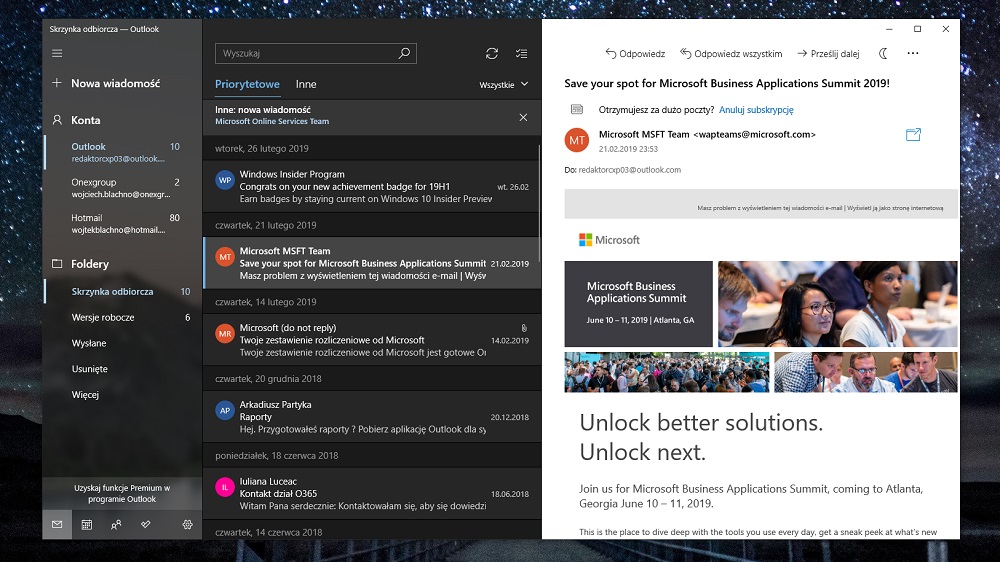This screenshot has height=562, width=1000.
Task: Click the IL avatar of Iuliana Luceac
Action: (225, 487)
